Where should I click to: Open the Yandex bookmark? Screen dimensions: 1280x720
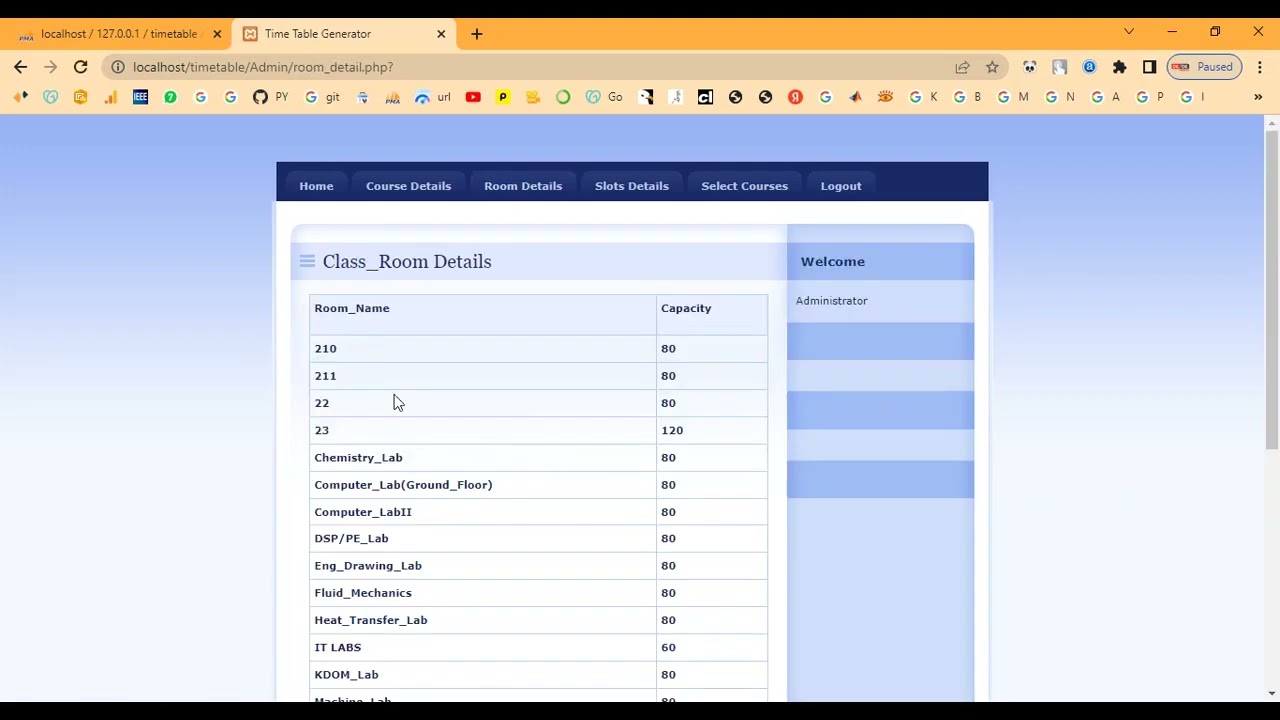click(795, 97)
